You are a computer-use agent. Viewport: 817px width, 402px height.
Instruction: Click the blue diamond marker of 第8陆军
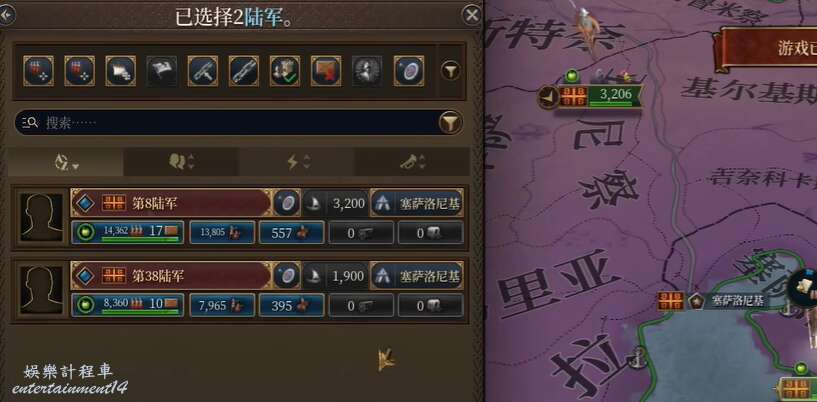(x=84, y=203)
